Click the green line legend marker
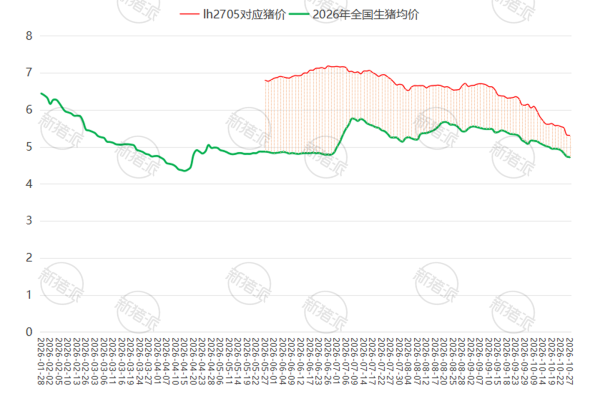Image resolution: width=600 pixels, height=400 pixels. tap(299, 15)
